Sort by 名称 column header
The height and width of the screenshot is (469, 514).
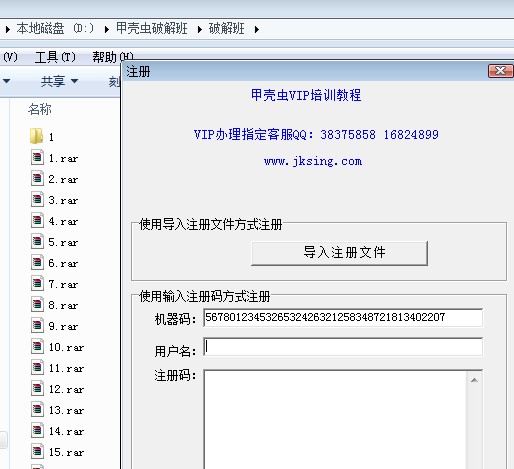coord(40,109)
